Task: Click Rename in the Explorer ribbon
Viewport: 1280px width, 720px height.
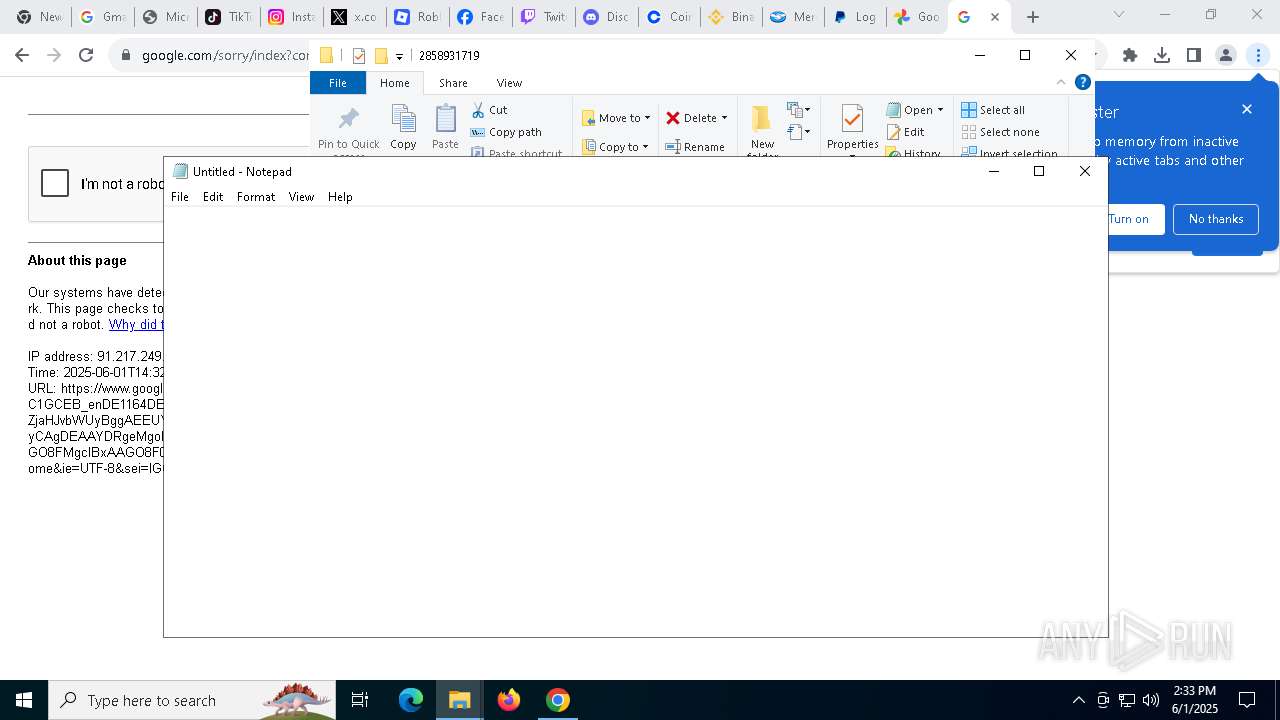Action: click(695, 147)
